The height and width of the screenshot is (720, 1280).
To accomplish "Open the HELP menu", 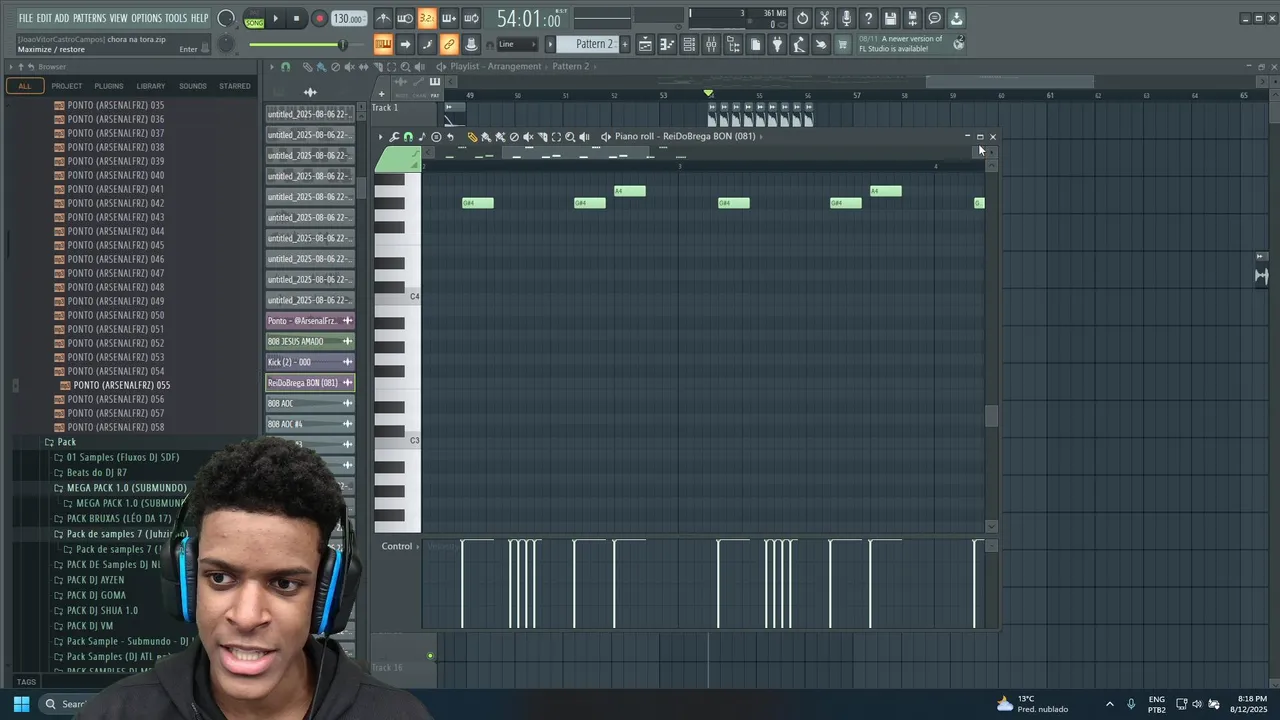I will click(199, 18).
